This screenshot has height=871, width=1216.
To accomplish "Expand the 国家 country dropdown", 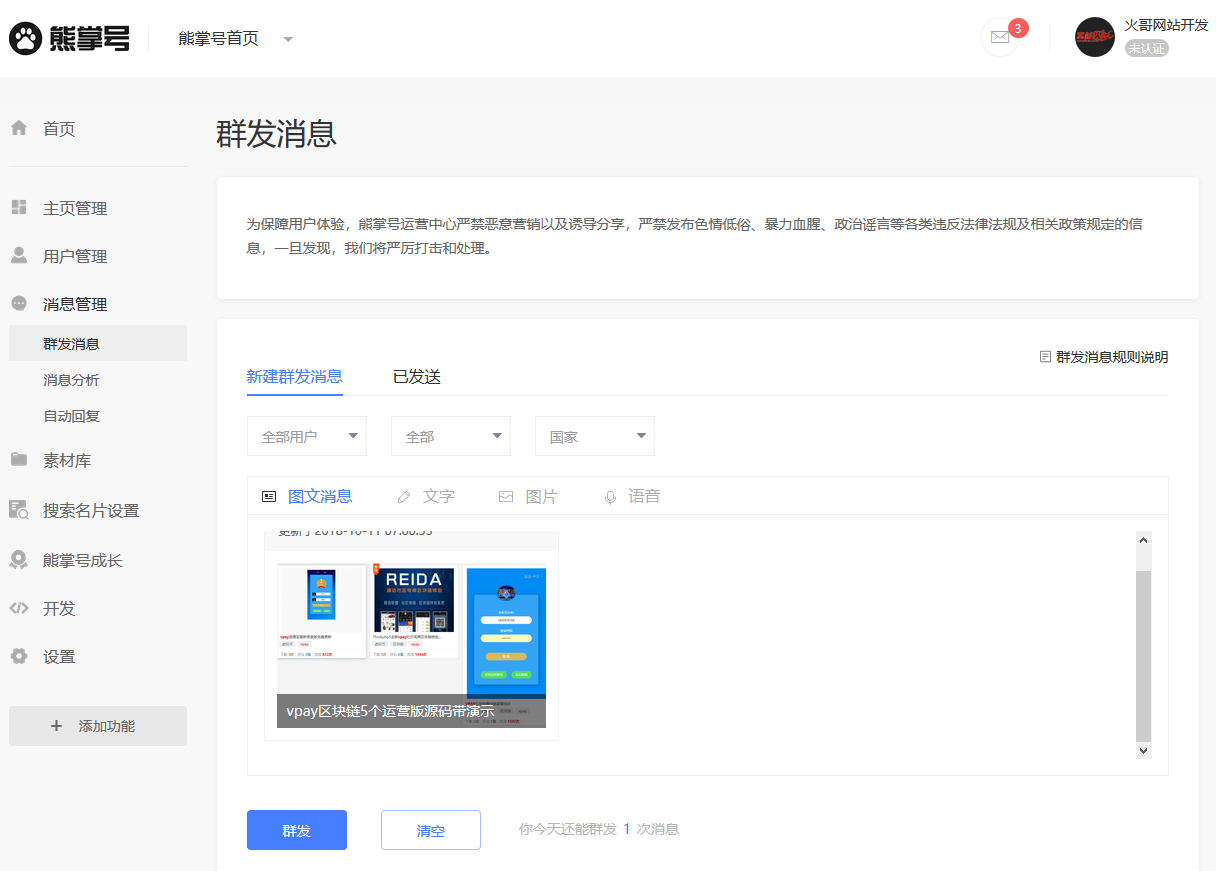I will (x=594, y=436).
